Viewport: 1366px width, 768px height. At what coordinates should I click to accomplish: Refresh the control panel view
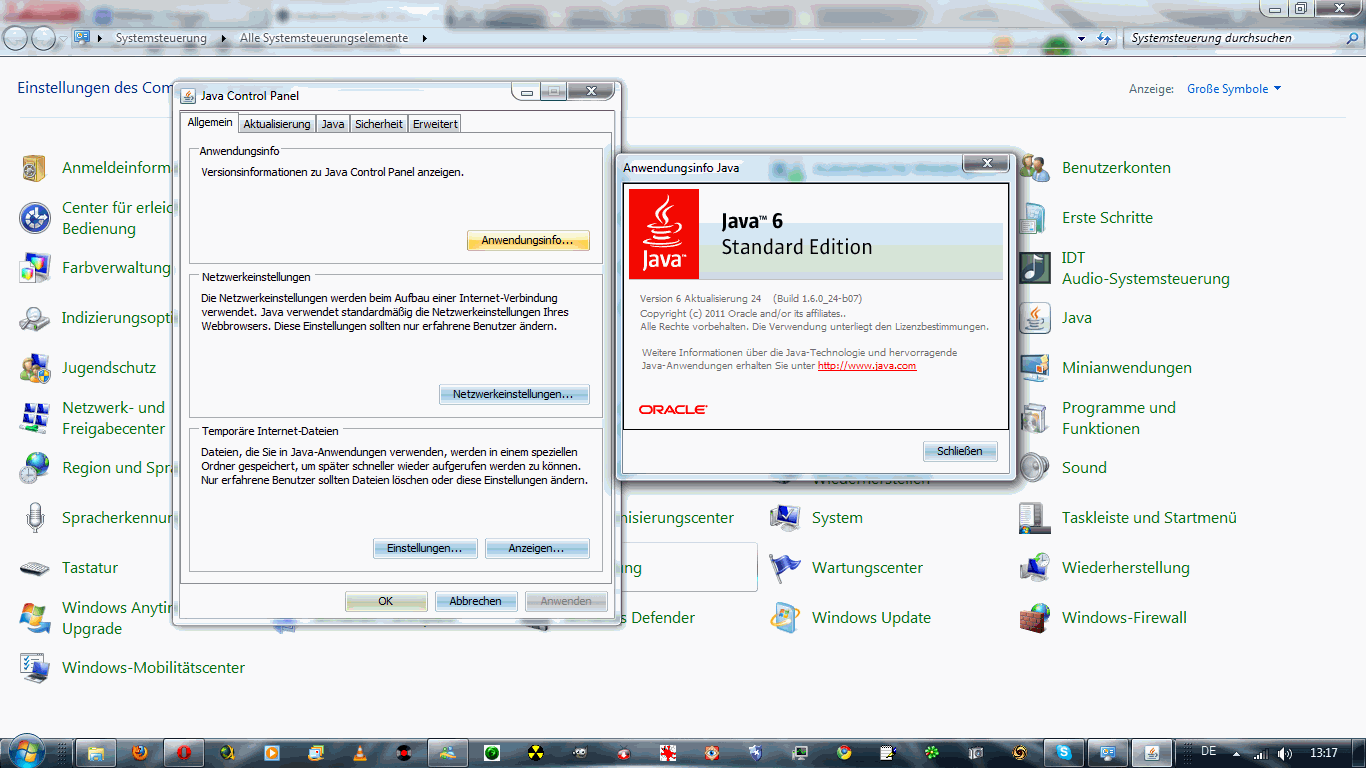(x=1104, y=38)
